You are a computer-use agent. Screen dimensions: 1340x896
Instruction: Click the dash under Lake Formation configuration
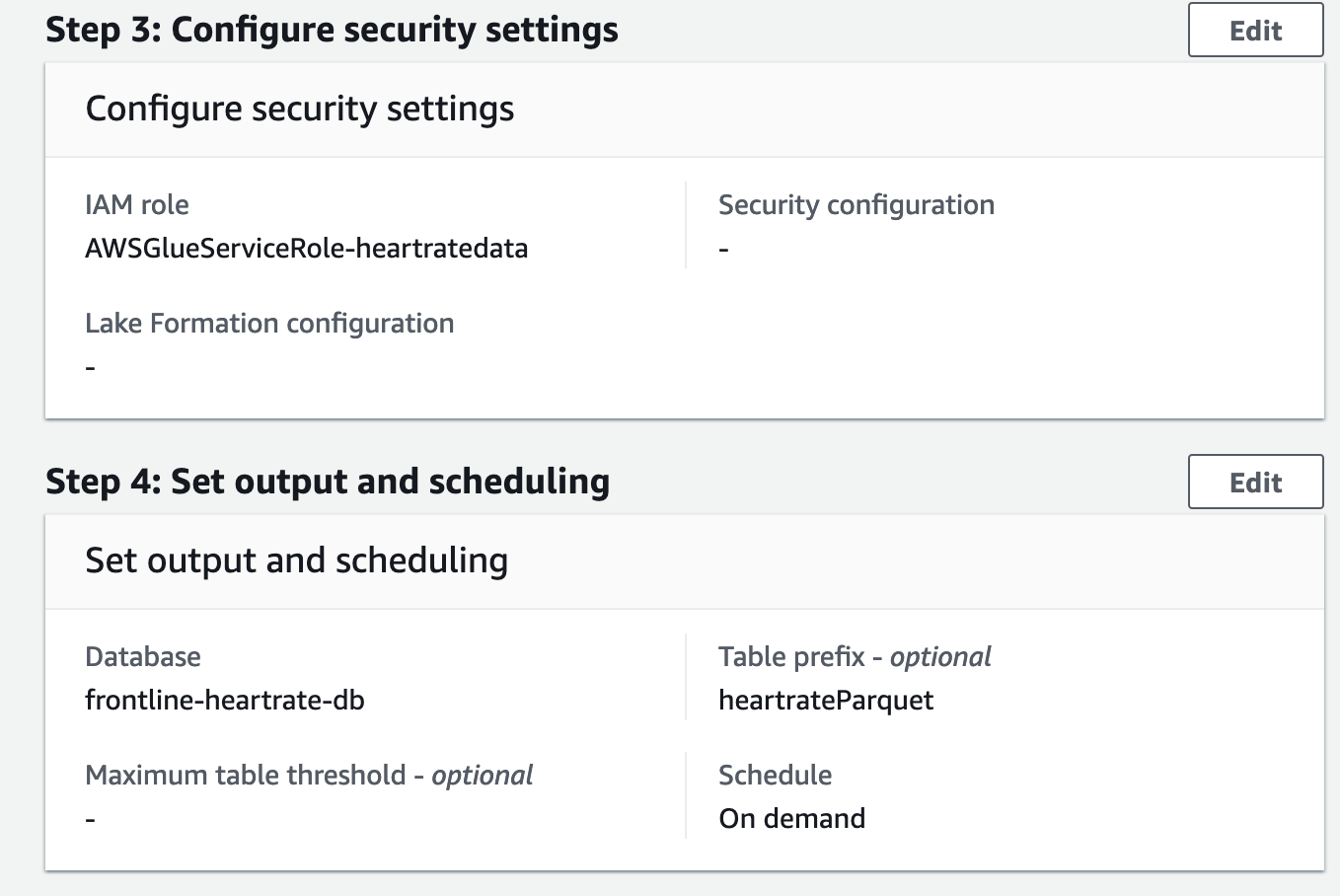pos(91,368)
